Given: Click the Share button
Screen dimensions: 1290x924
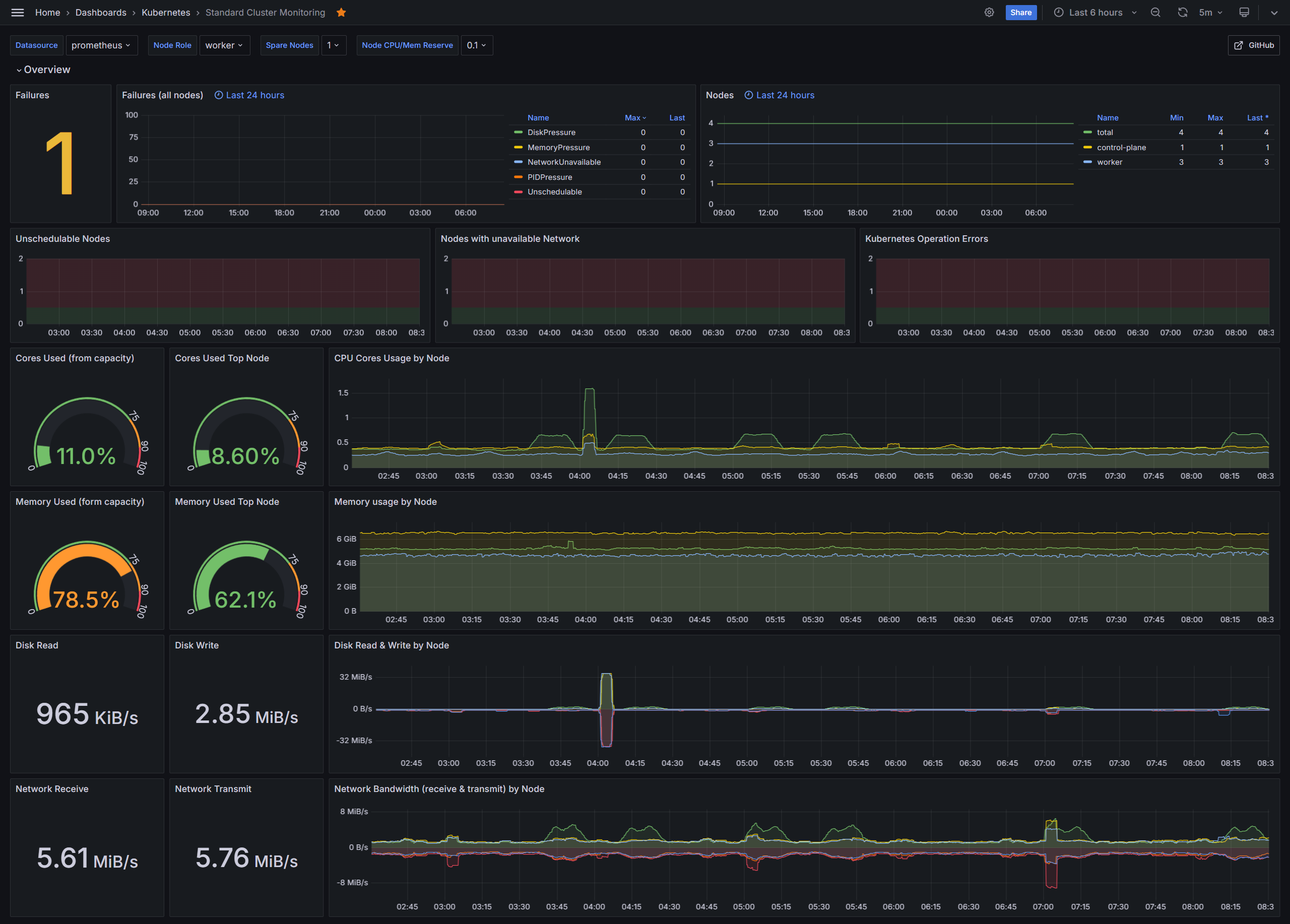Looking at the screenshot, I should click(1020, 13).
